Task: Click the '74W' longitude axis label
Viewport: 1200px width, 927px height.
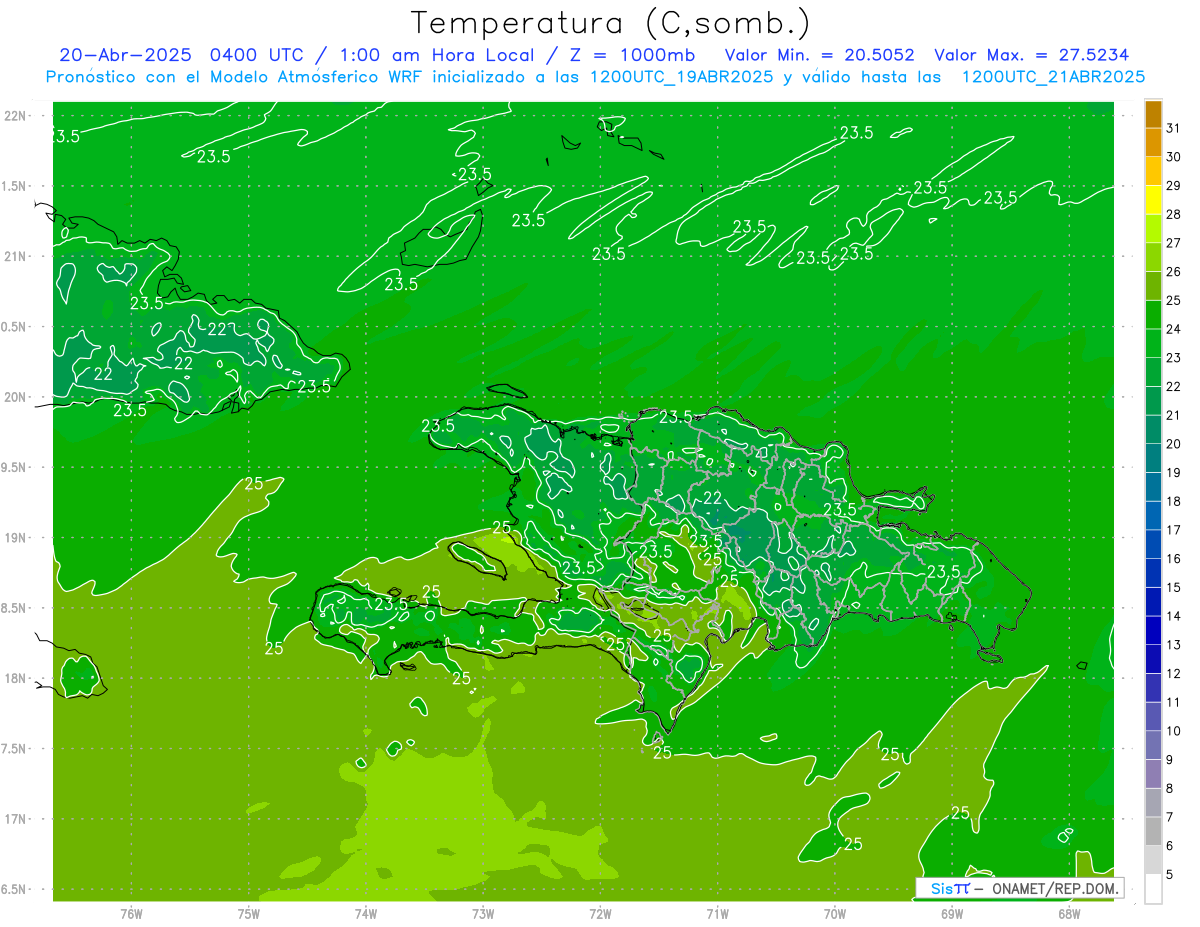Action: click(365, 913)
